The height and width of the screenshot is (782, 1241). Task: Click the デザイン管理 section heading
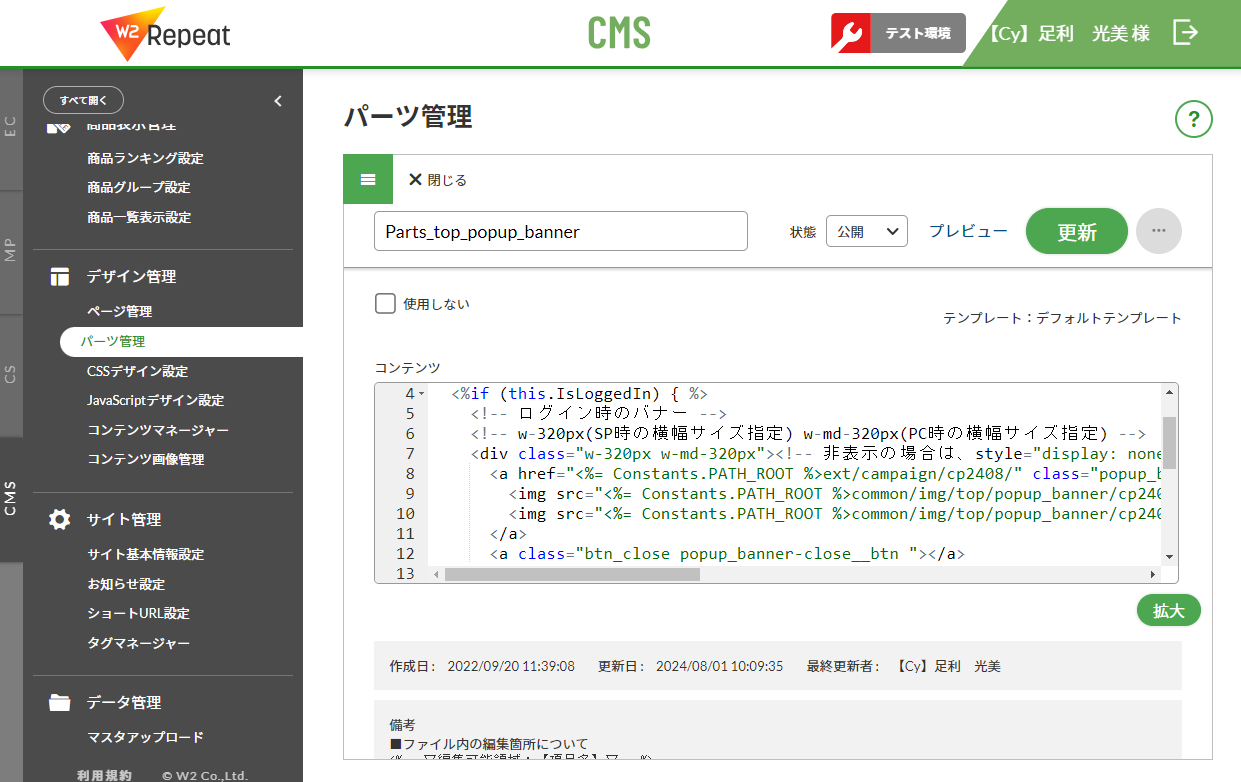click(x=131, y=277)
